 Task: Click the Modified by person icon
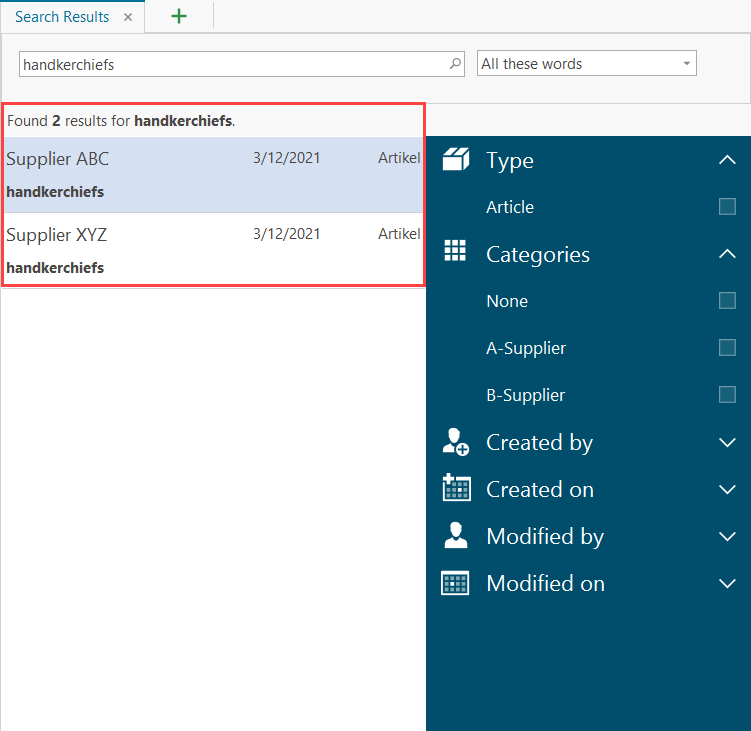click(456, 536)
